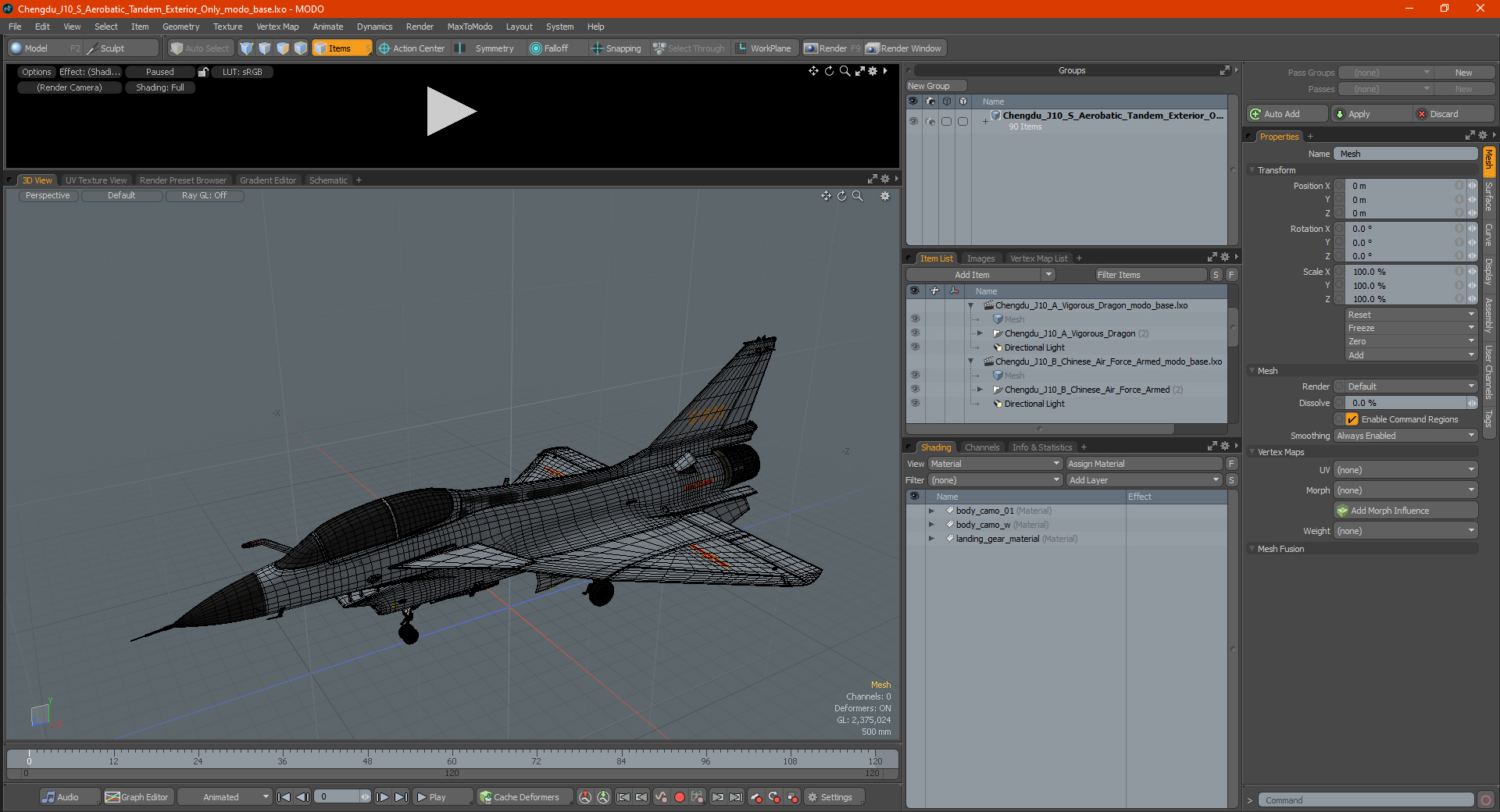The image size is (1500, 812).
Task: Go to last frame in transport
Action: (x=401, y=797)
